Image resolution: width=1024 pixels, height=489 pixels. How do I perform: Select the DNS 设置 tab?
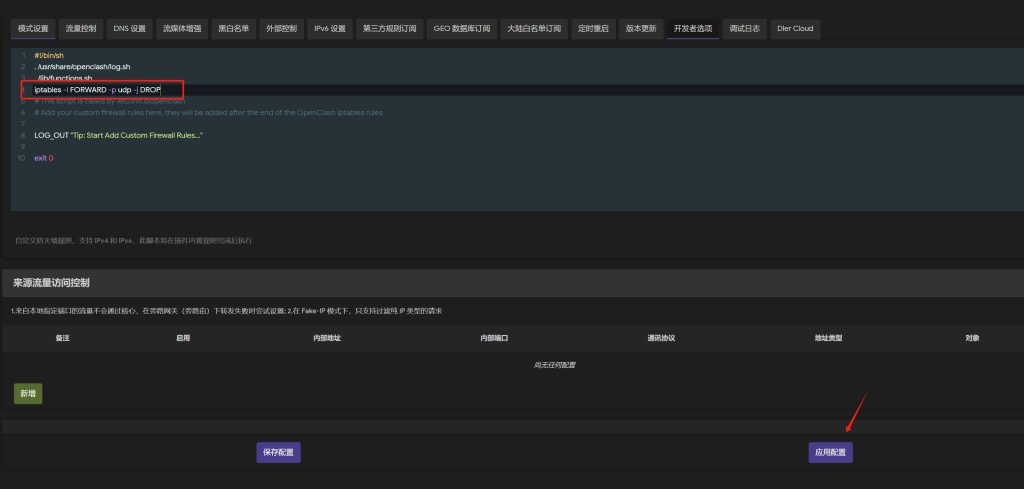(x=129, y=29)
